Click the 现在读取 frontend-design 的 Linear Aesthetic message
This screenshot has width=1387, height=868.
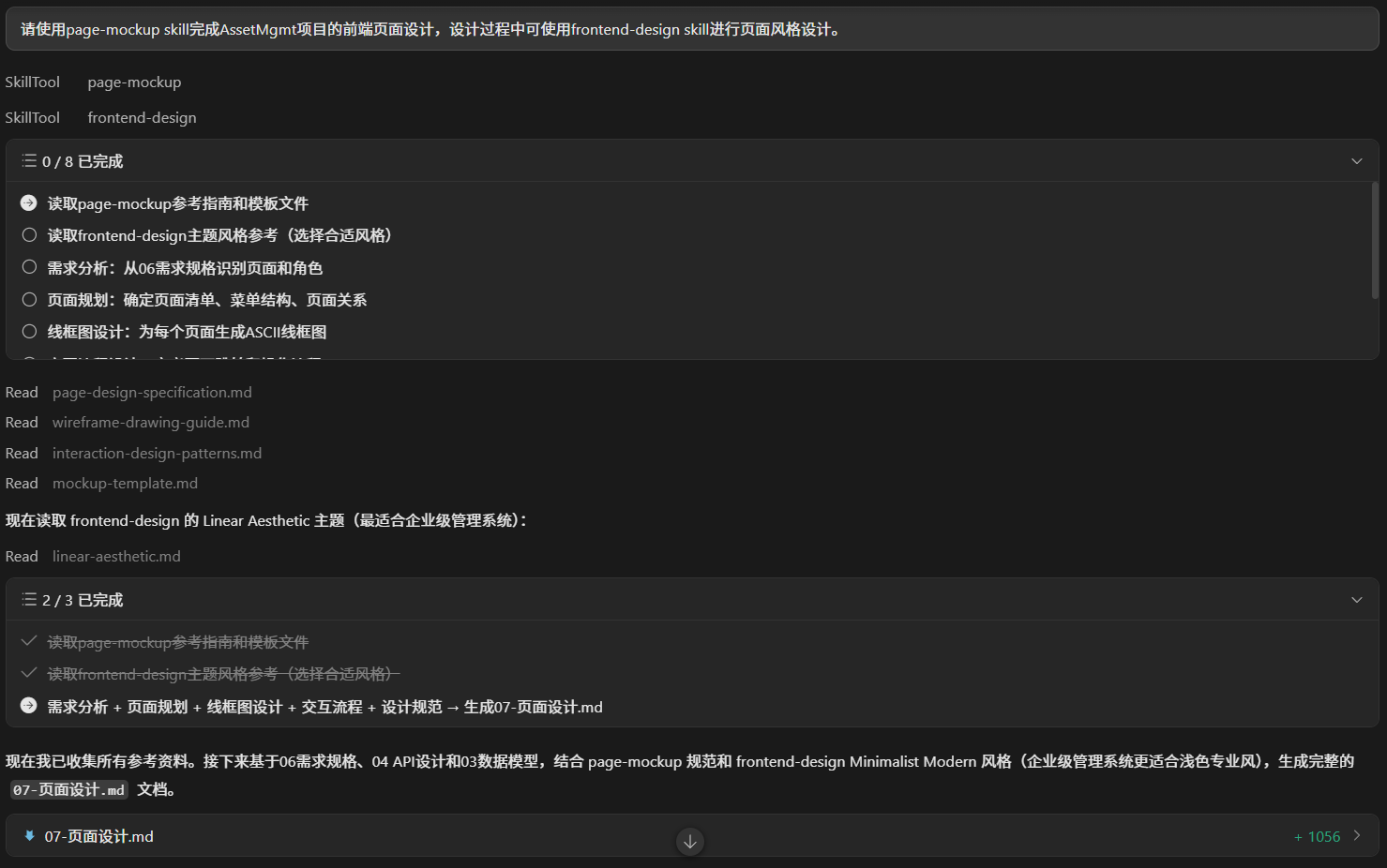point(266,520)
